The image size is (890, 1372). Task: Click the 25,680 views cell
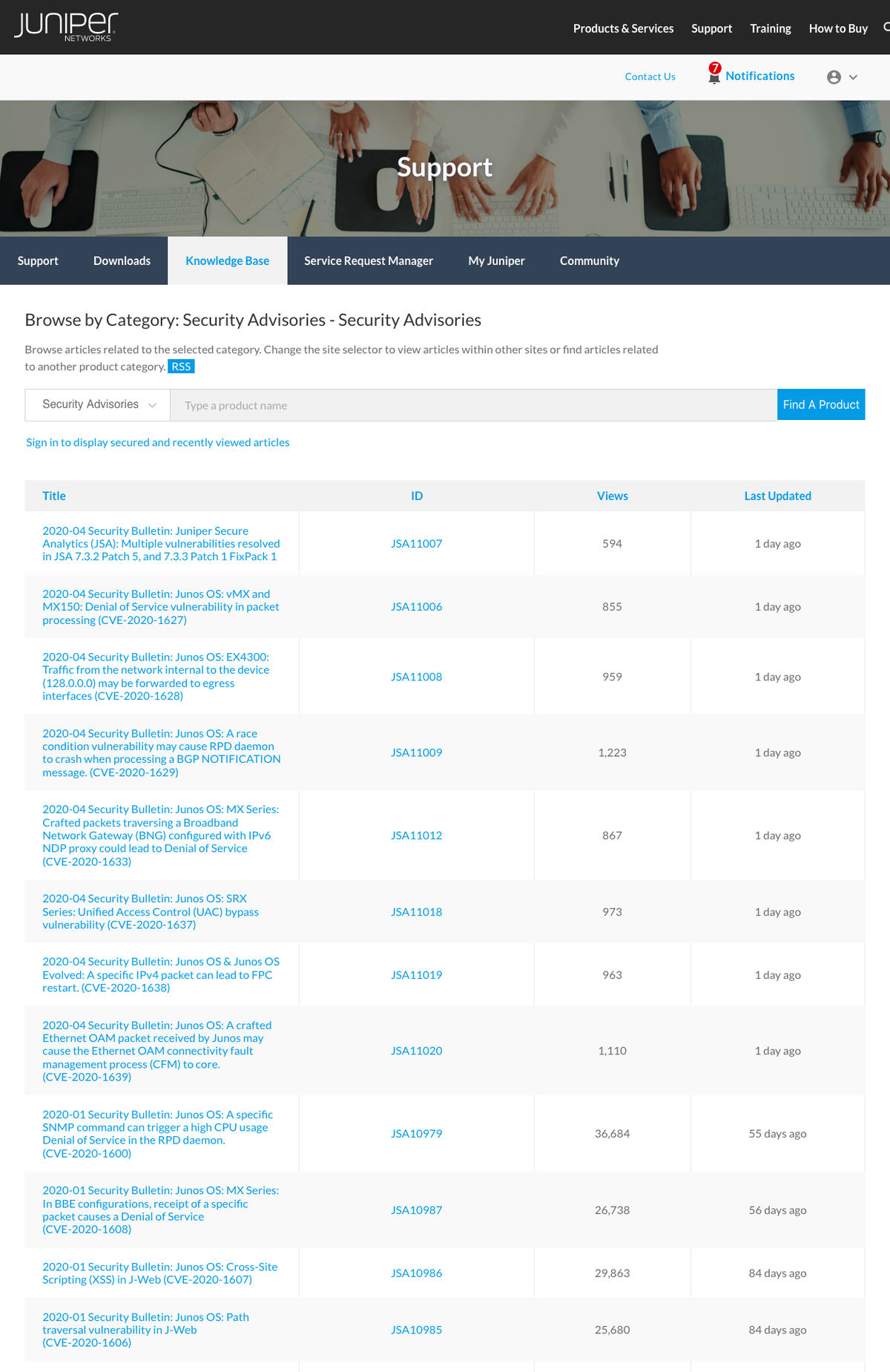click(x=612, y=1330)
